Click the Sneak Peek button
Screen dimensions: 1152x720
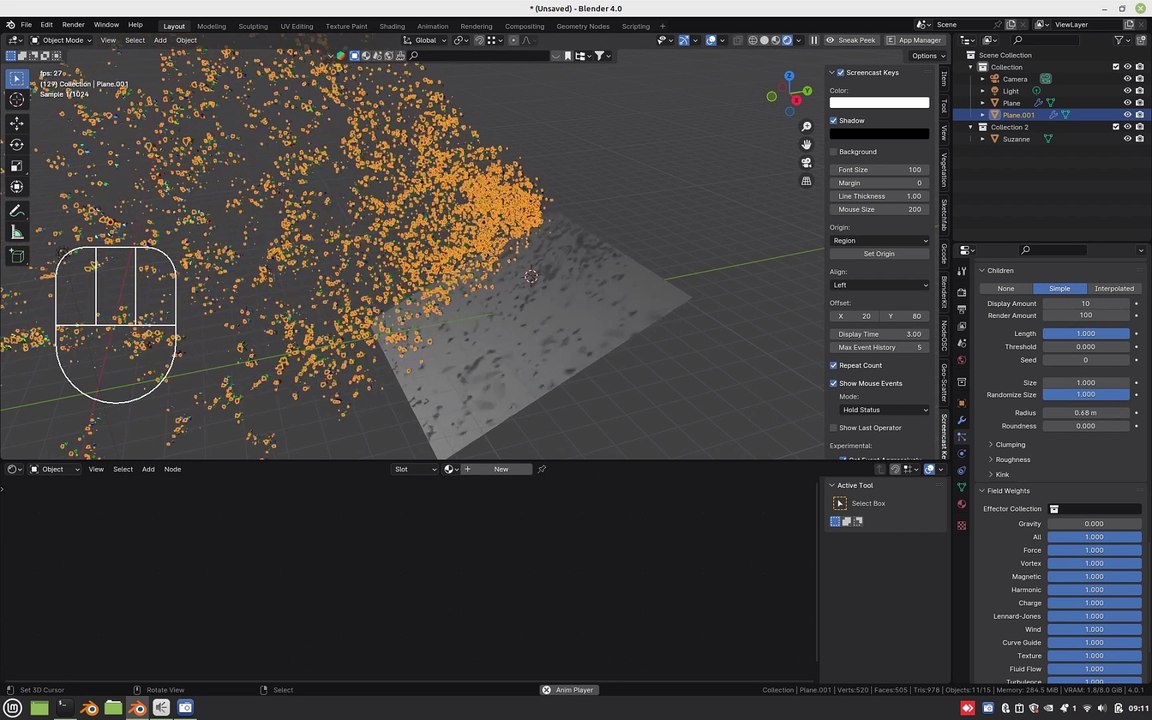point(850,40)
